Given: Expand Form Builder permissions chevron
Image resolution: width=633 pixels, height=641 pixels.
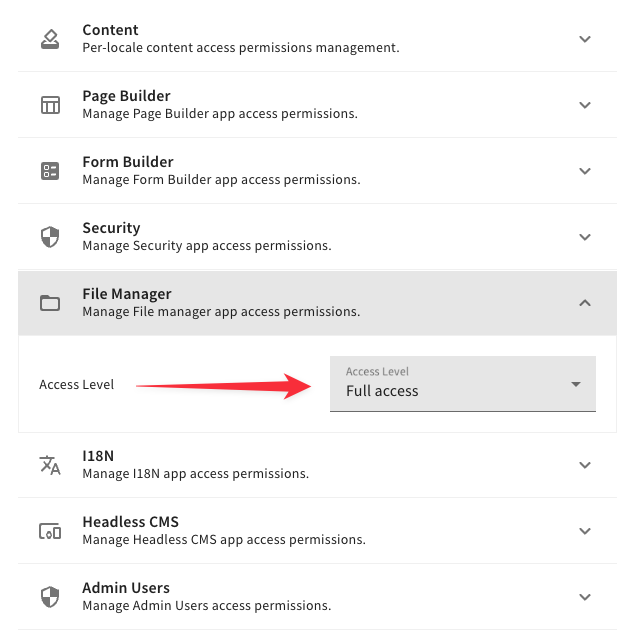Looking at the screenshot, I should (585, 171).
